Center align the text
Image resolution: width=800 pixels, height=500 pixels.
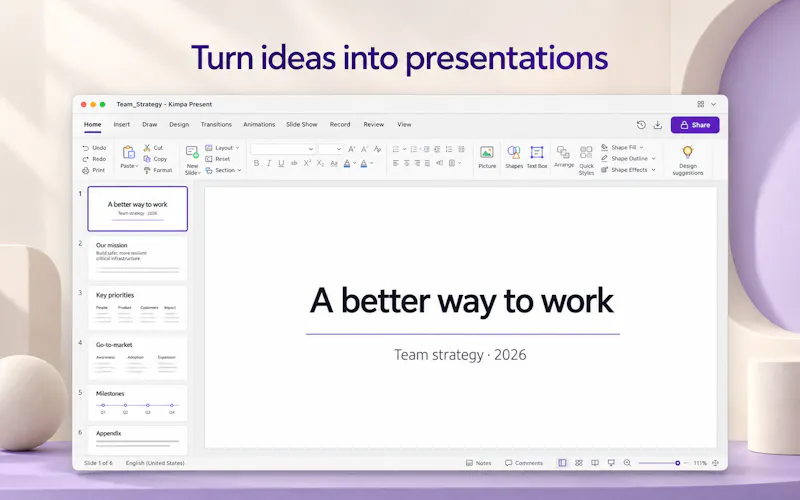(407, 163)
